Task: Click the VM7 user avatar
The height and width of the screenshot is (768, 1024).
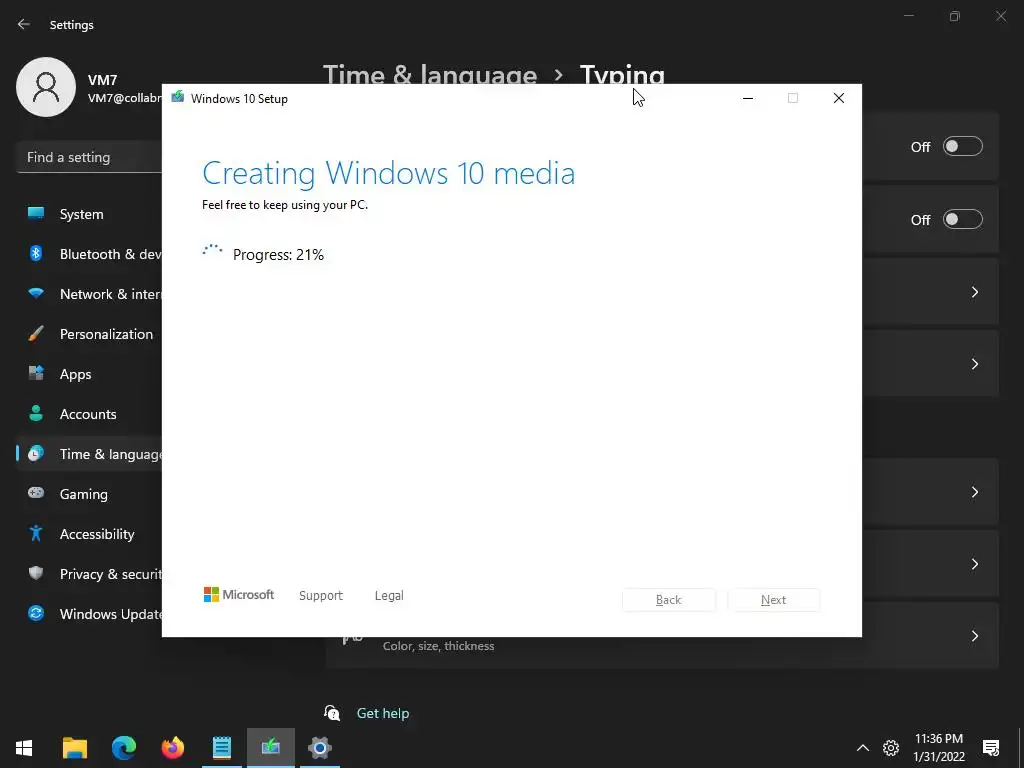Action: pyautogui.click(x=46, y=87)
